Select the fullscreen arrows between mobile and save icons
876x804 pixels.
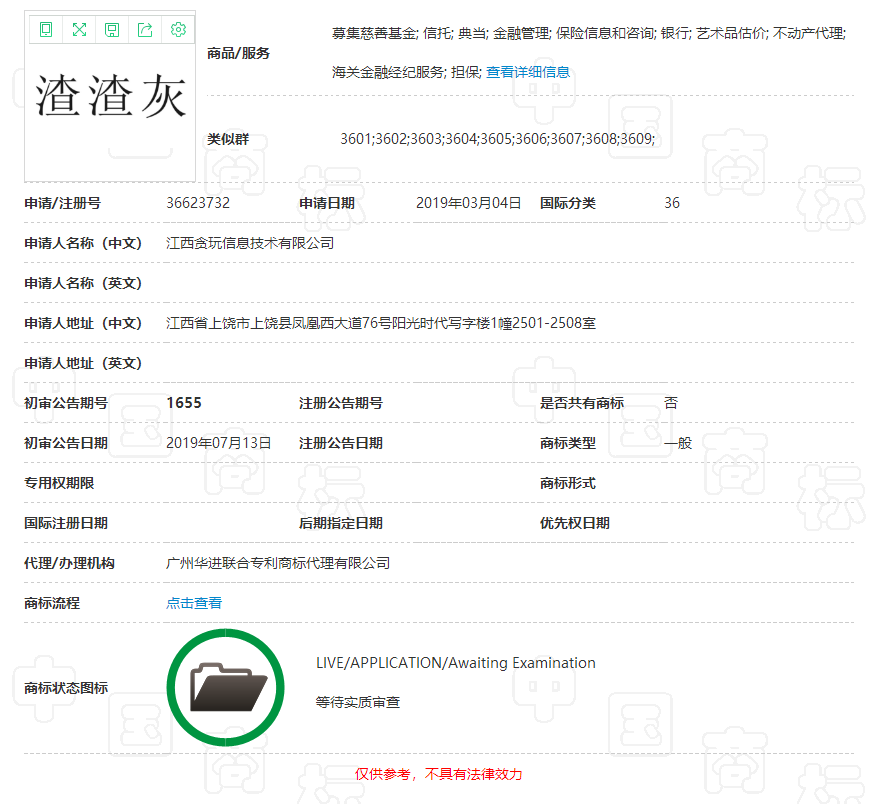(79, 29)
